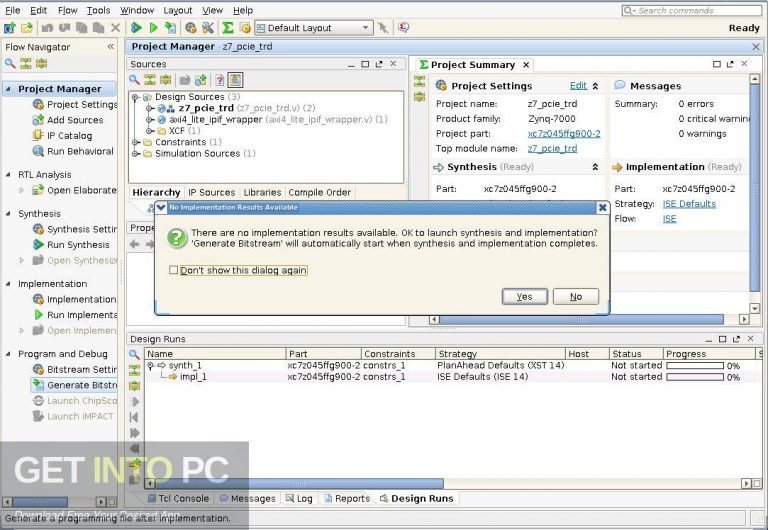Toggle the highlighted view button in Sources toolbar

pos(236,80)
